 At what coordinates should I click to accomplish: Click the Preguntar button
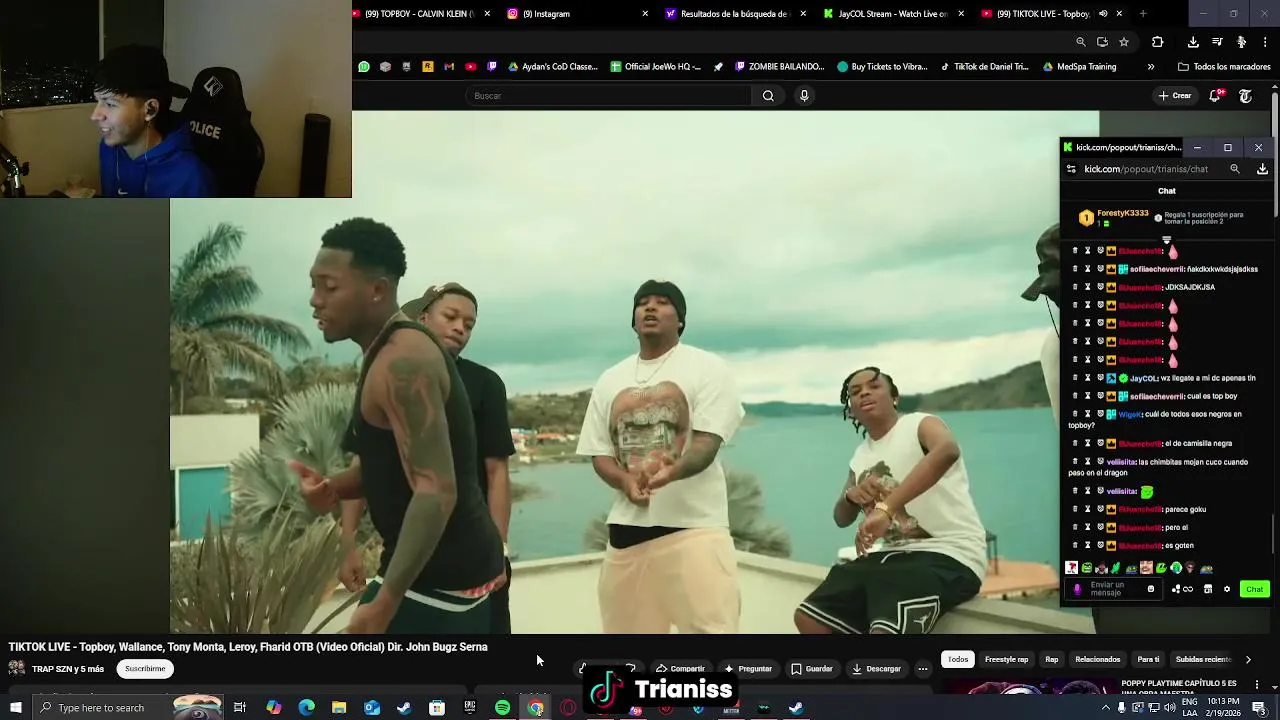click(x=748, y=669)
